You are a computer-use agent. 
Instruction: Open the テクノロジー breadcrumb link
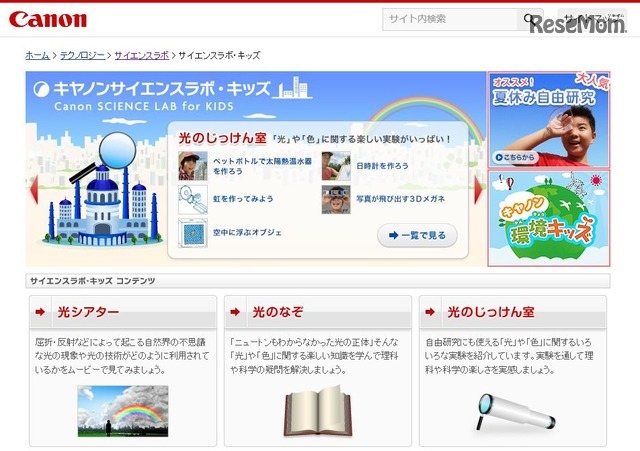tap(82, 56)
